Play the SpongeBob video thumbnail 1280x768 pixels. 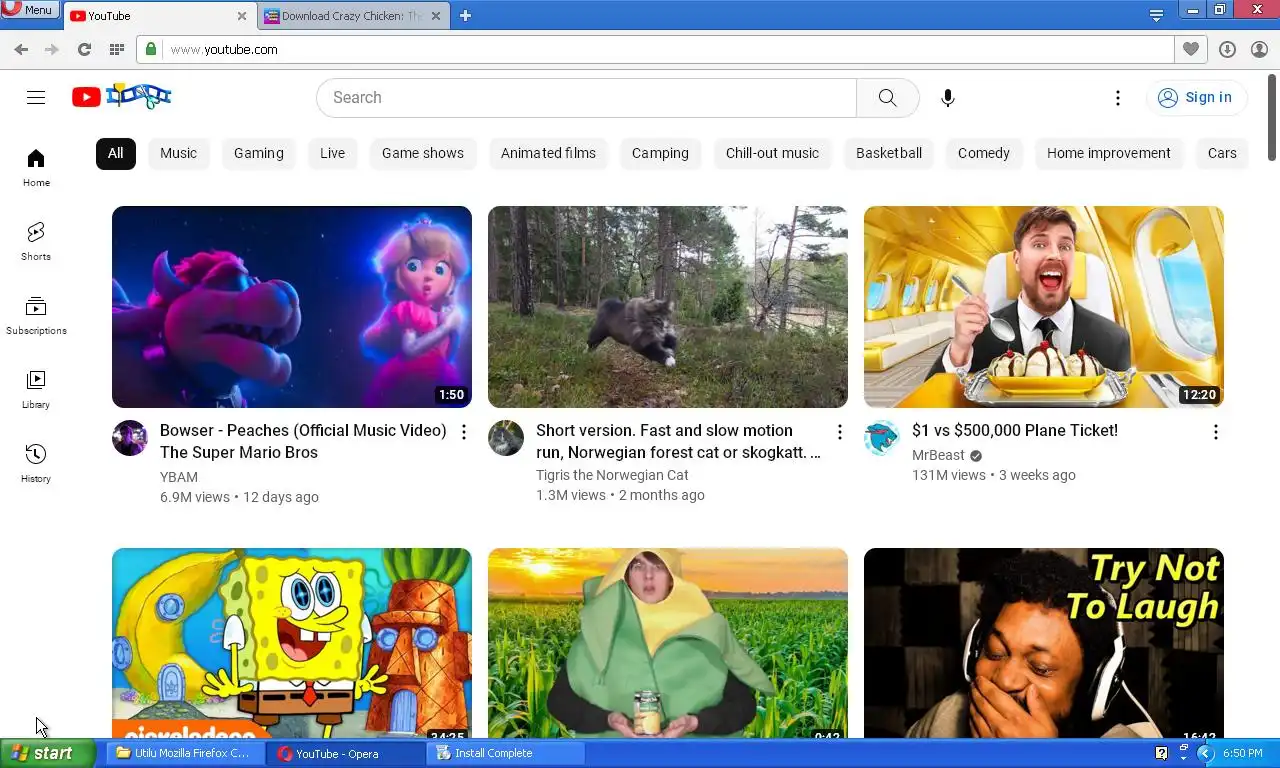[292, 643]
